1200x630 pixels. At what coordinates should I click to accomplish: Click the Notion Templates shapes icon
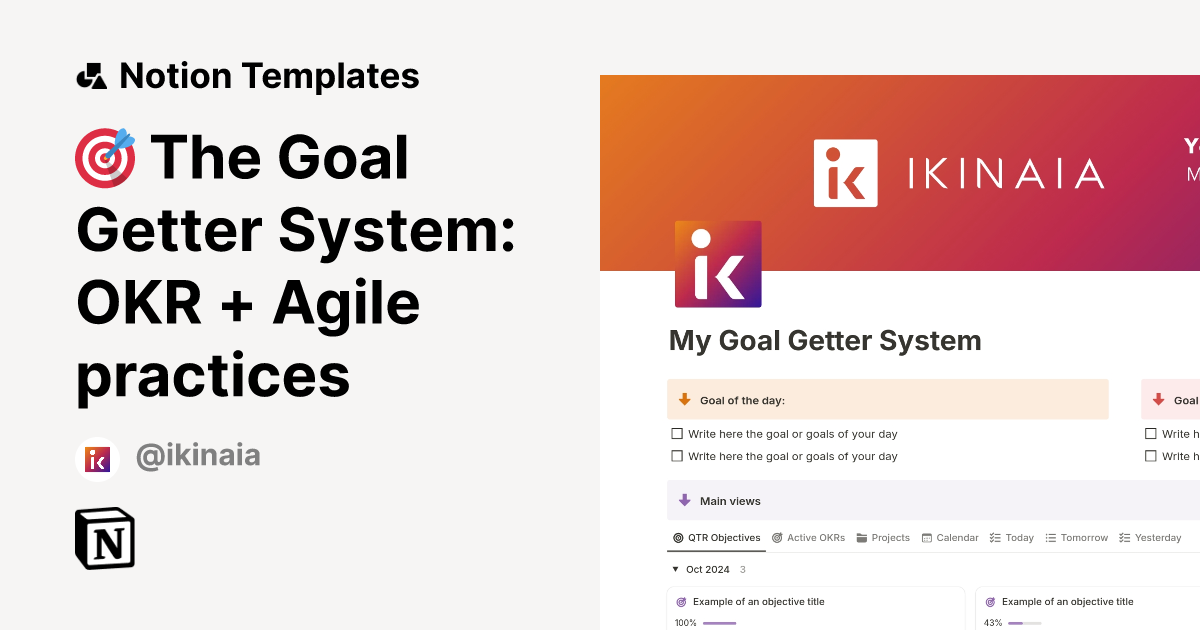[91, 76]
